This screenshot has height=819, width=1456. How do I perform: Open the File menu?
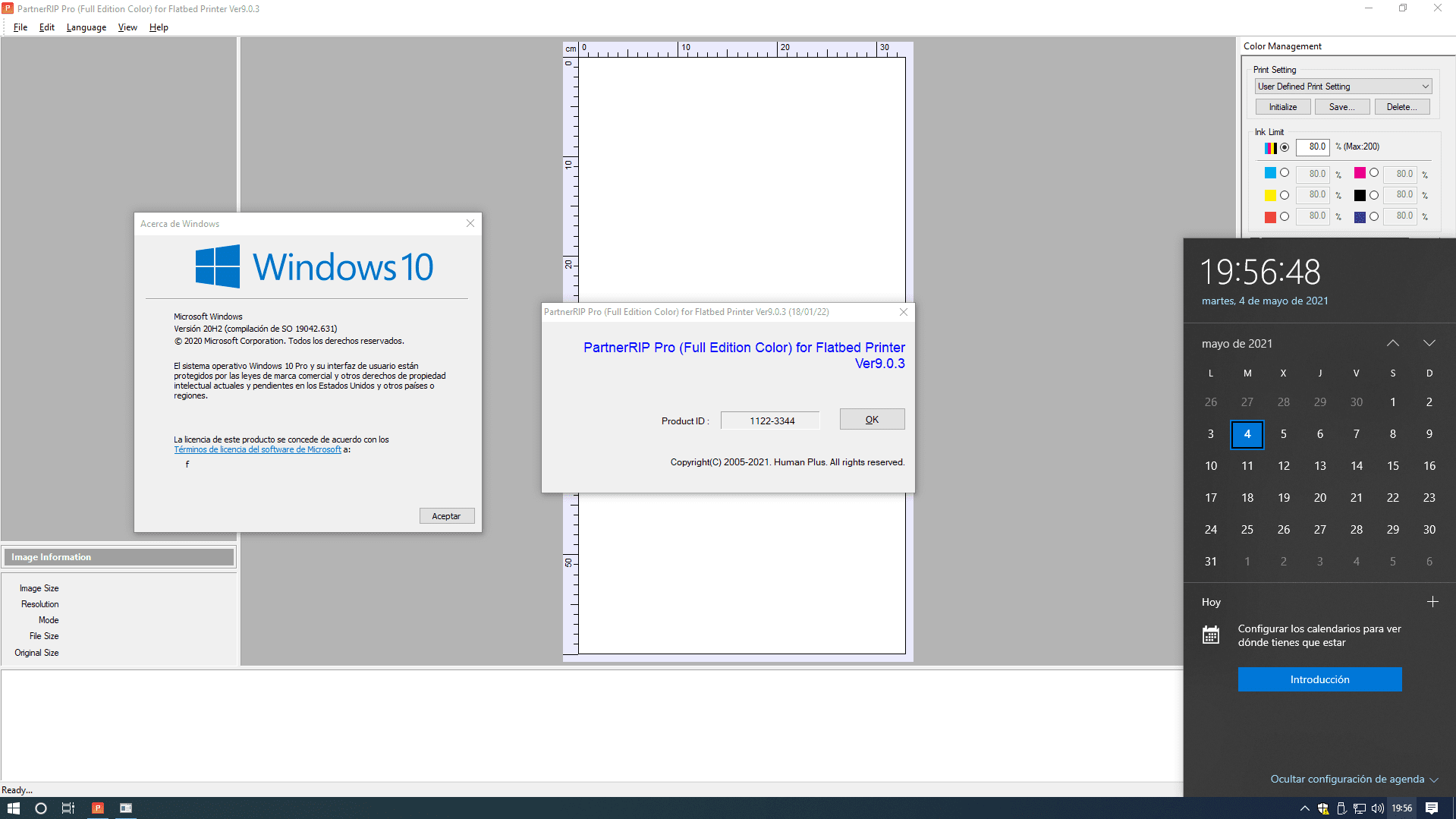20,27
